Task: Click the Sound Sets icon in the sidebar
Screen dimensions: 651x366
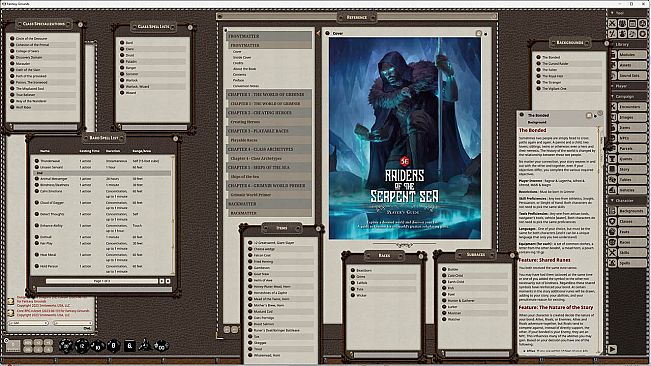Action: pos(613,76)
